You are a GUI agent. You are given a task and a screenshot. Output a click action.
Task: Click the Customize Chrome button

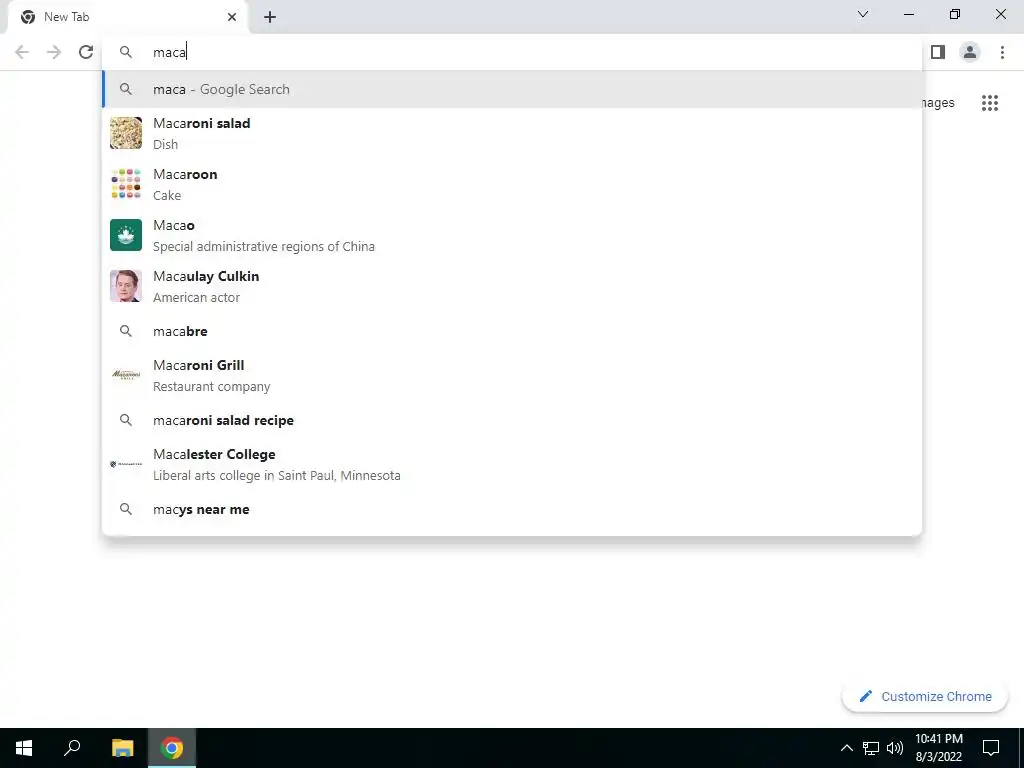click(925, 696)
